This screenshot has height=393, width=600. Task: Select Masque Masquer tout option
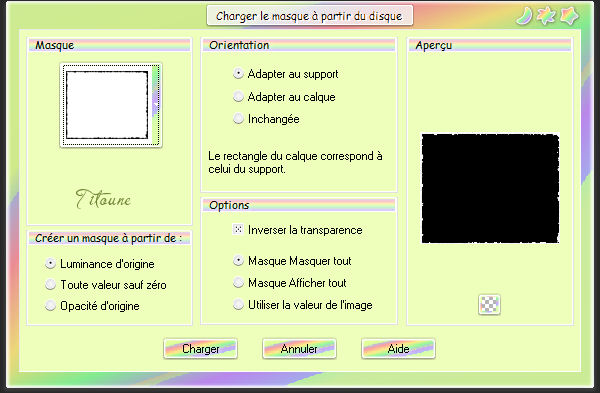coord(238,261)
